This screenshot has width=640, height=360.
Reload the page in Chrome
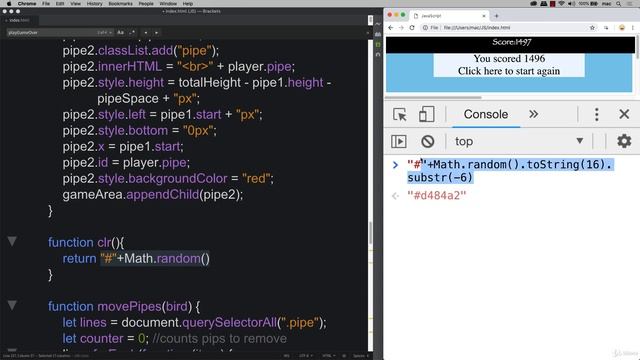point(412,28)
